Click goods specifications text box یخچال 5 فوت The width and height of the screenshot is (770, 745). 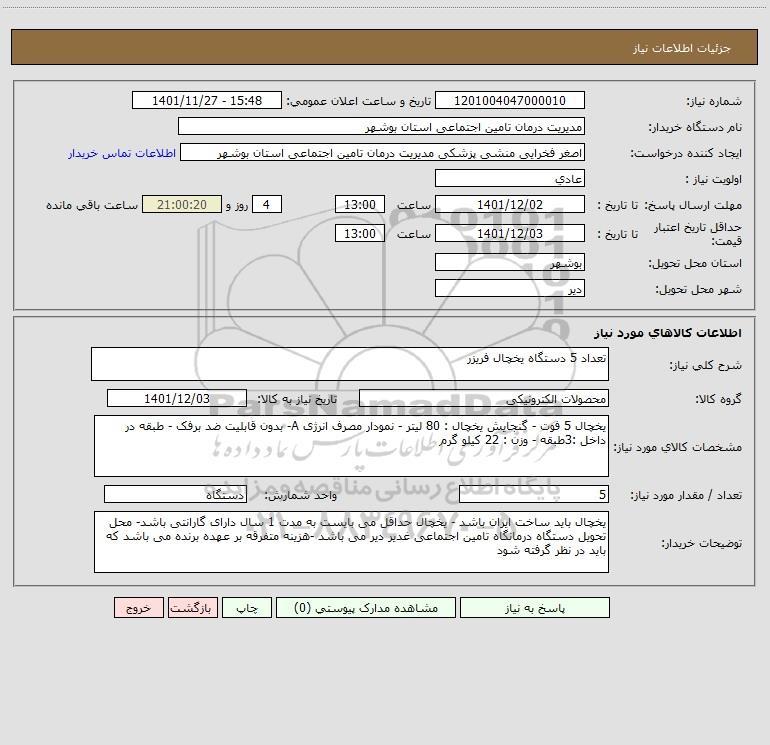pos(351,446)
